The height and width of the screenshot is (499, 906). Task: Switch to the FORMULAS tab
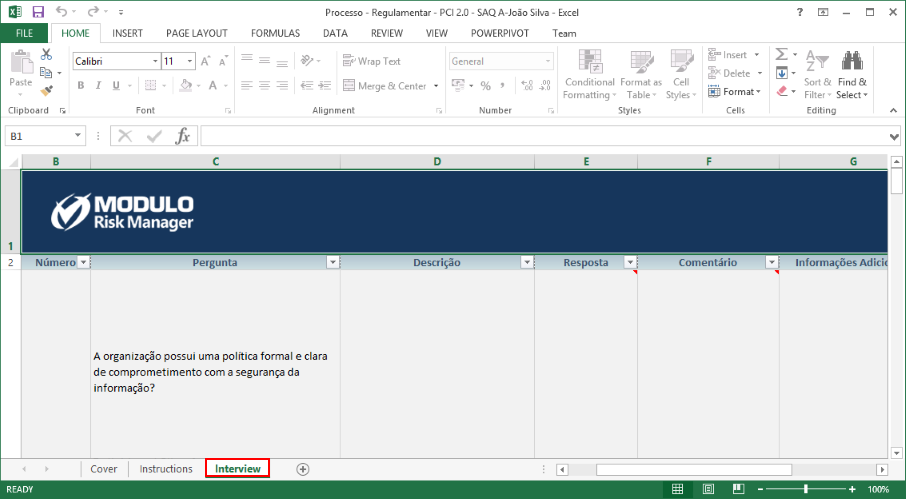click(x=275, y=33)
